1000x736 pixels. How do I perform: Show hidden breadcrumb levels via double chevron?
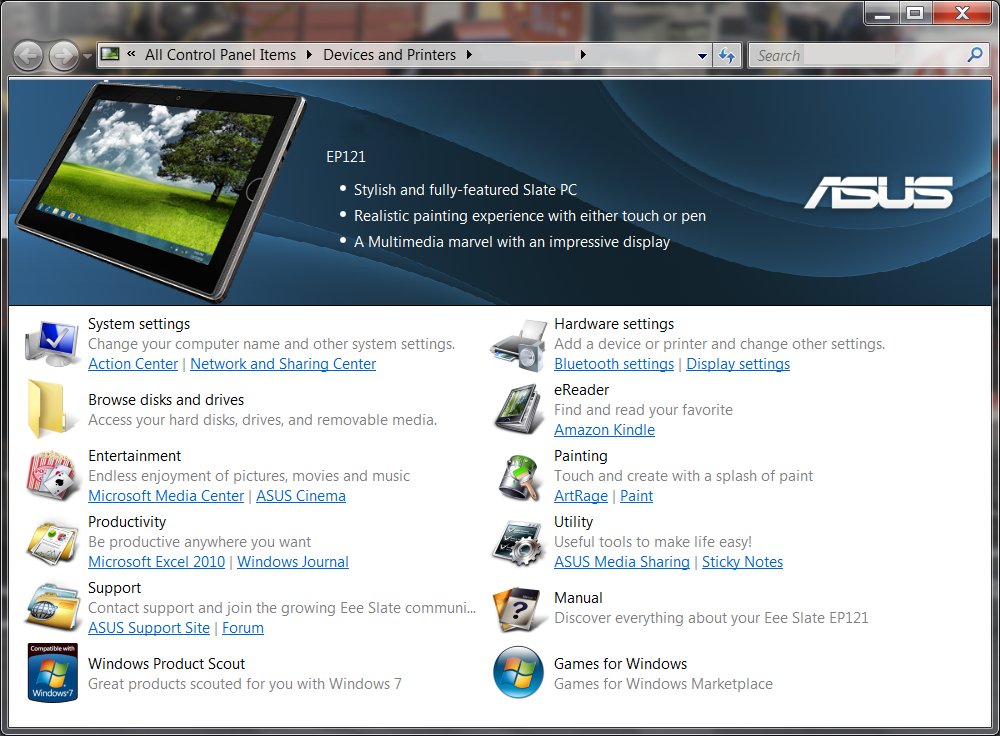point(131,54)
